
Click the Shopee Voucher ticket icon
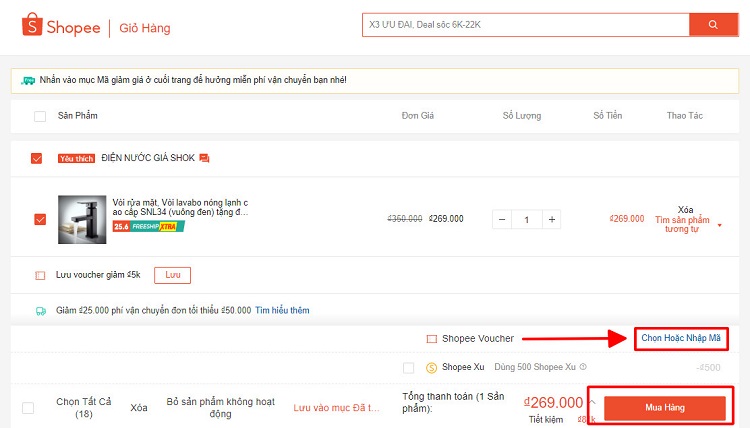coord(432,338)
